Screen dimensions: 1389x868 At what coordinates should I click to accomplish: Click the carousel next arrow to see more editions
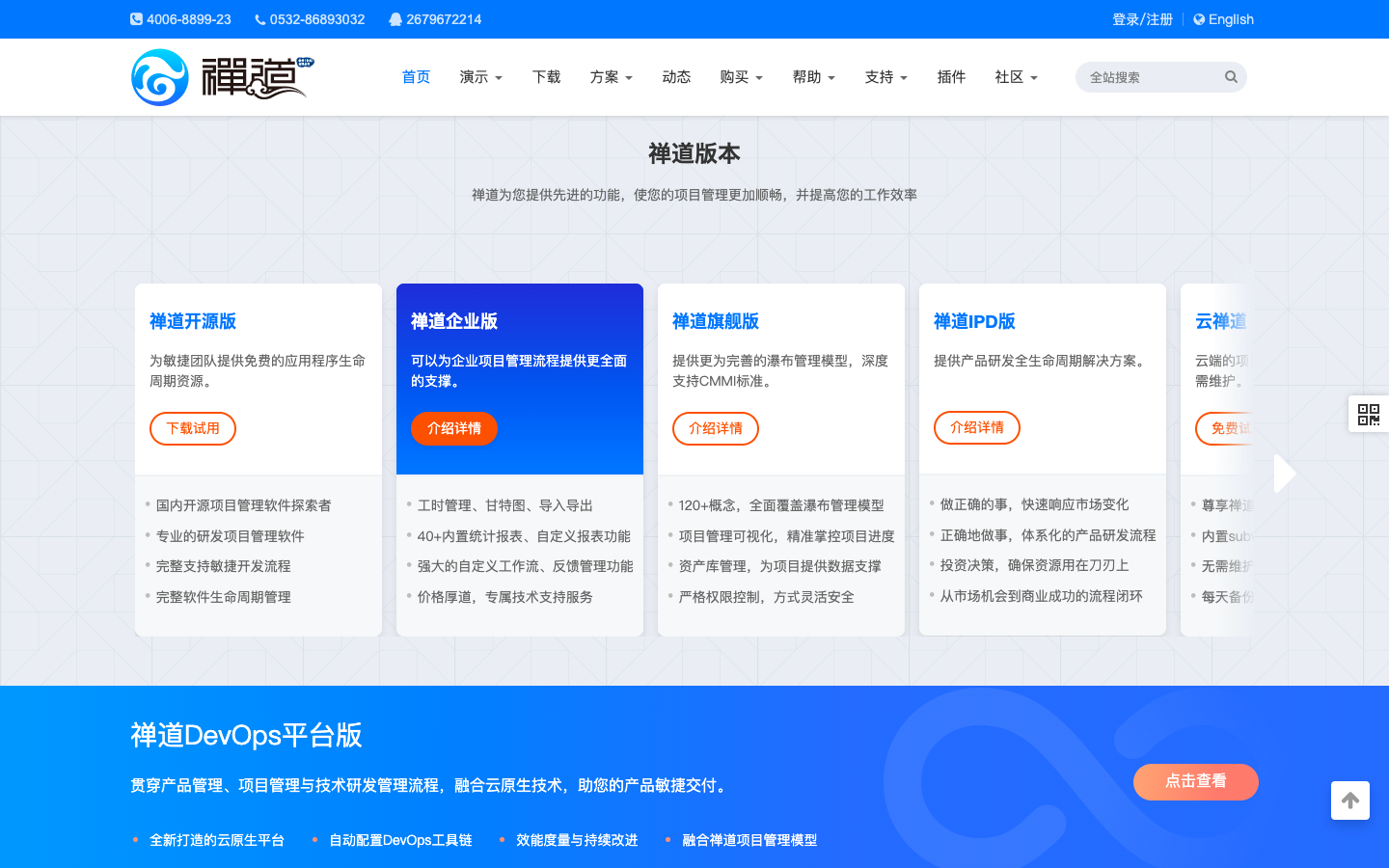pyautogui.click(x=1284, y=474)
